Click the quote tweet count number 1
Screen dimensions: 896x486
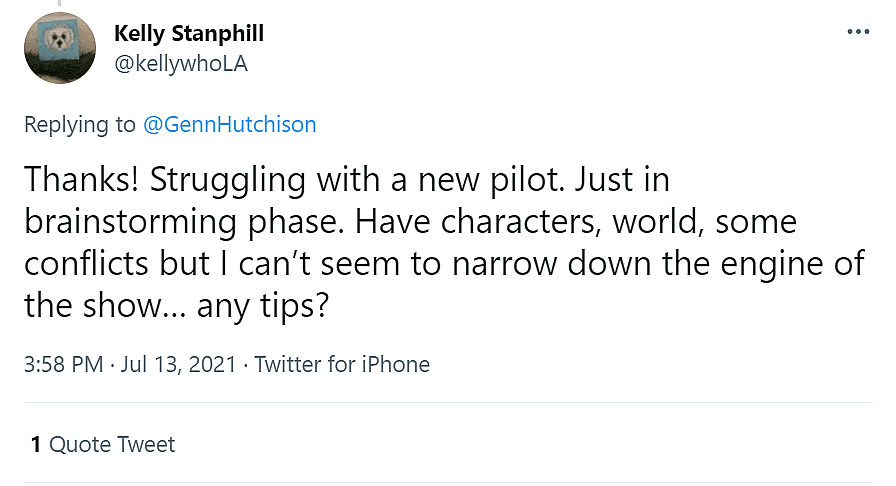pos(36,444)
